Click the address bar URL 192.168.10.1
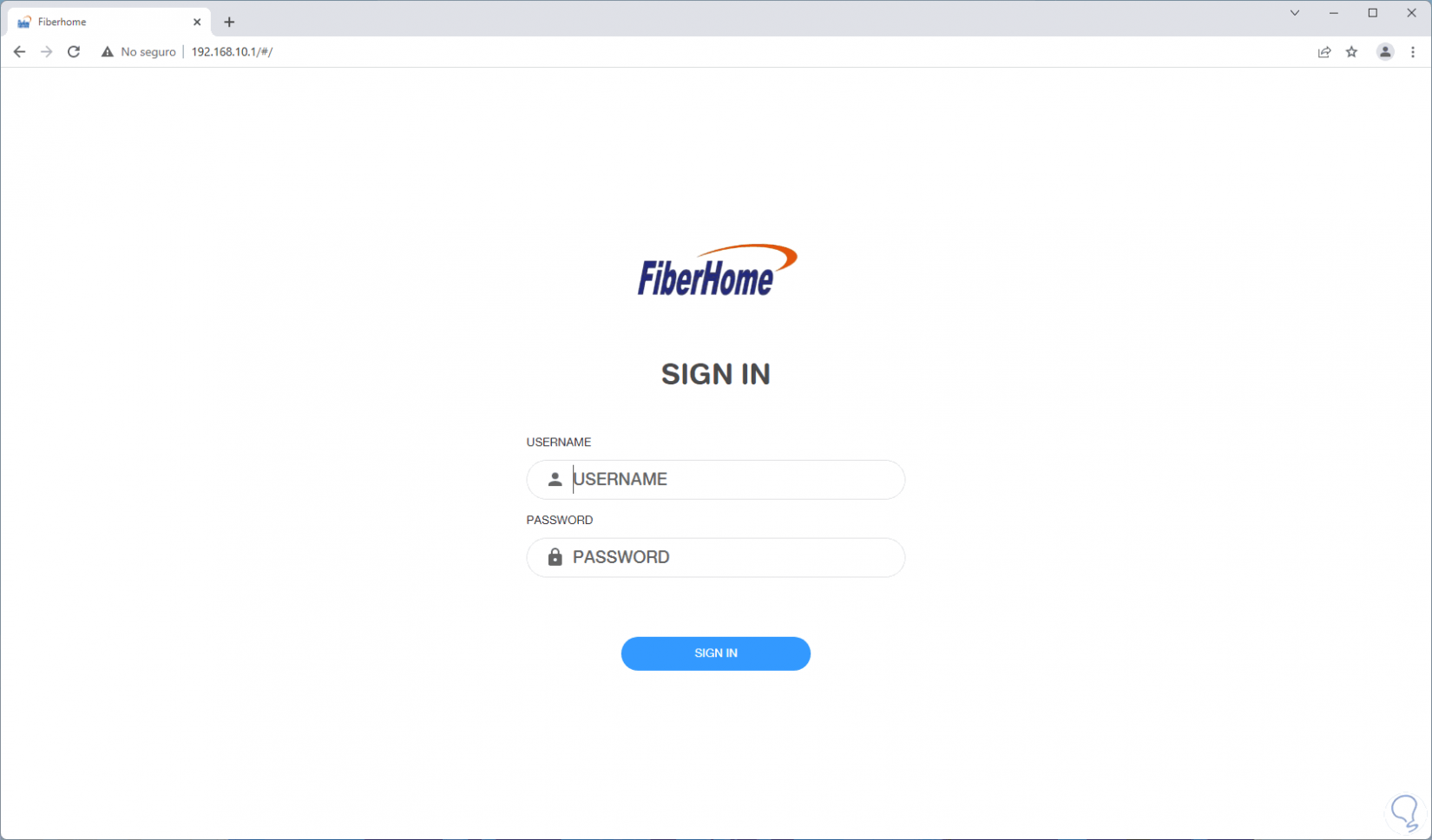 click(232, 52)
